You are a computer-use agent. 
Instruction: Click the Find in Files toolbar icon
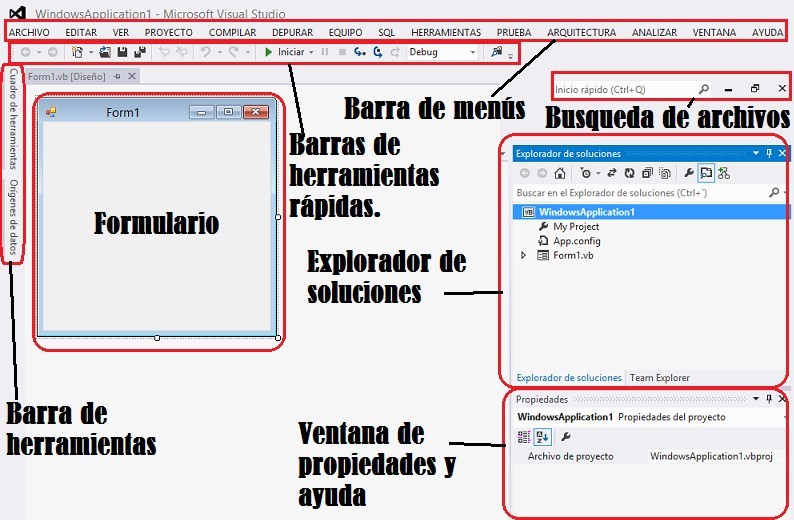497,52
